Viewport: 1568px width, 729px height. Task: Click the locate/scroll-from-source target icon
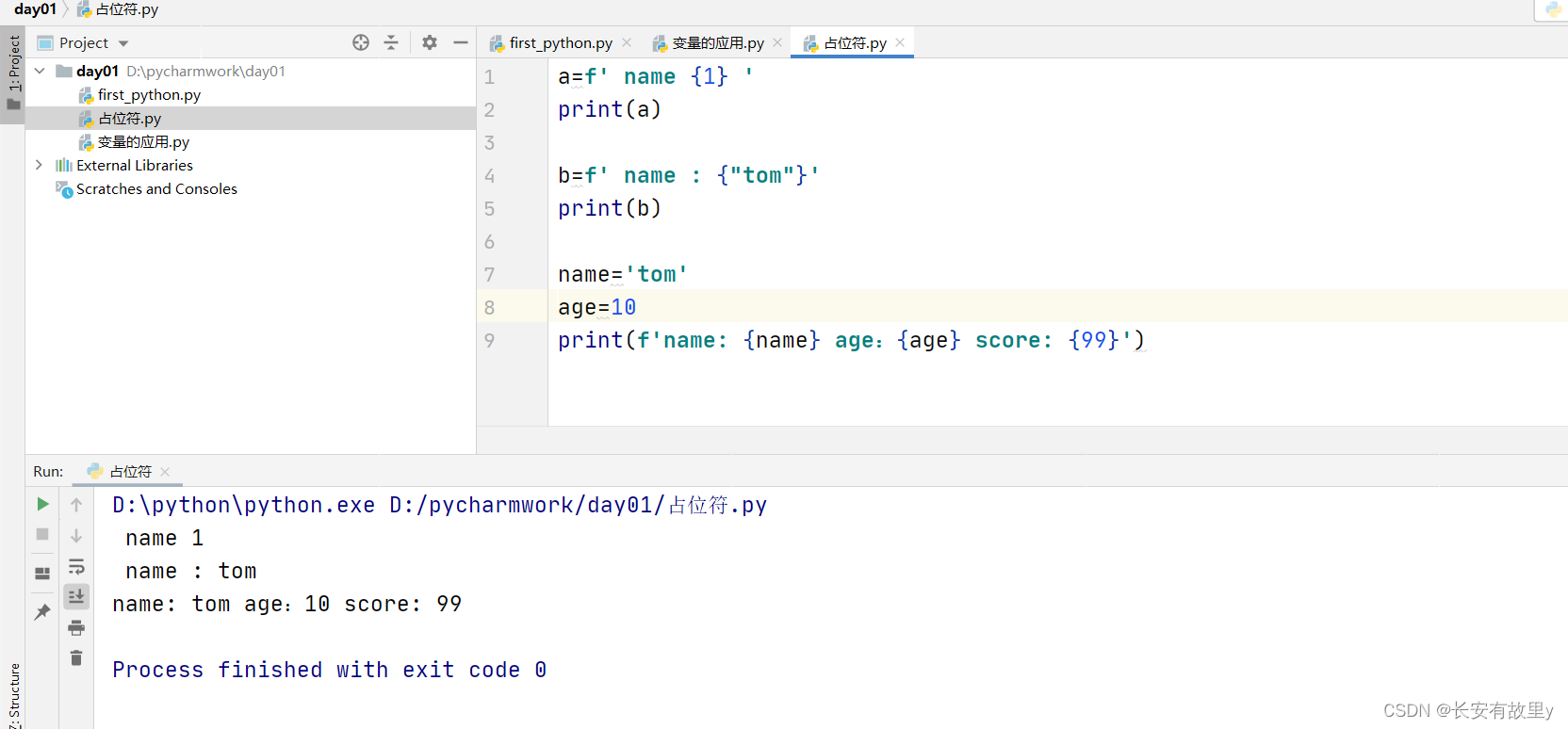pos(361,42)
